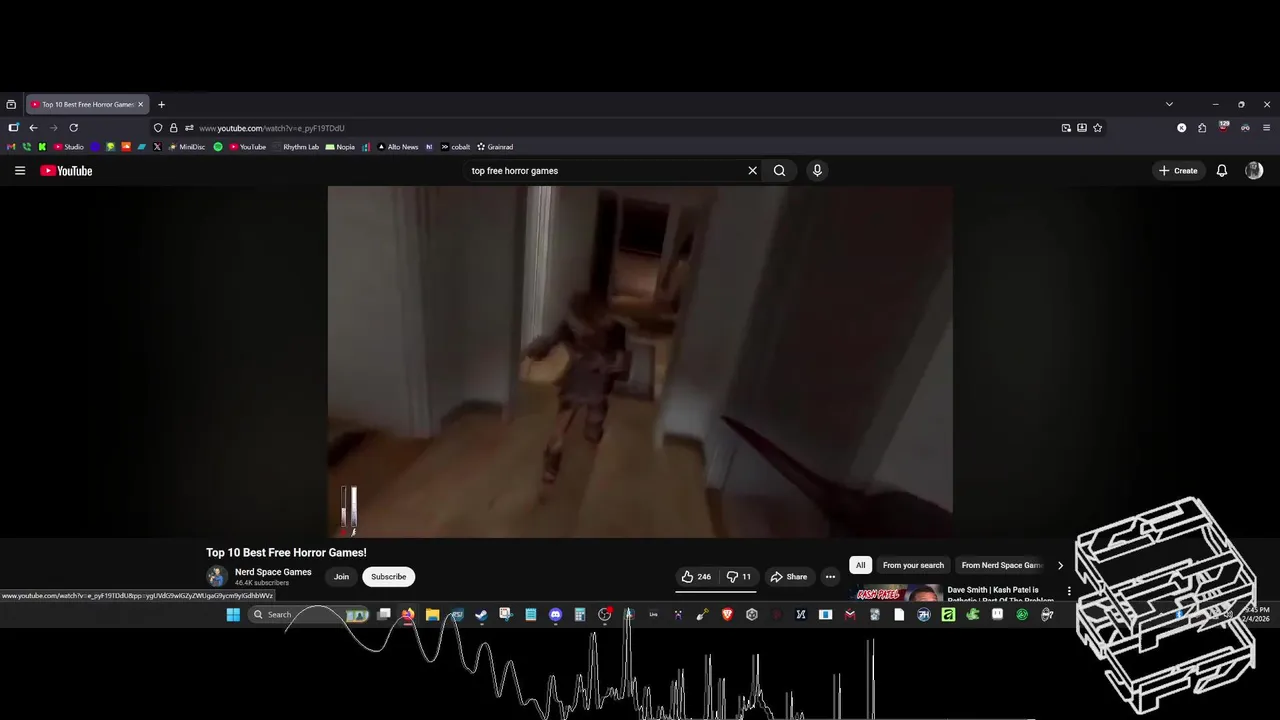Open Nerd Space Games channel name link
1280x720 pixels.
tap(273, 572)
